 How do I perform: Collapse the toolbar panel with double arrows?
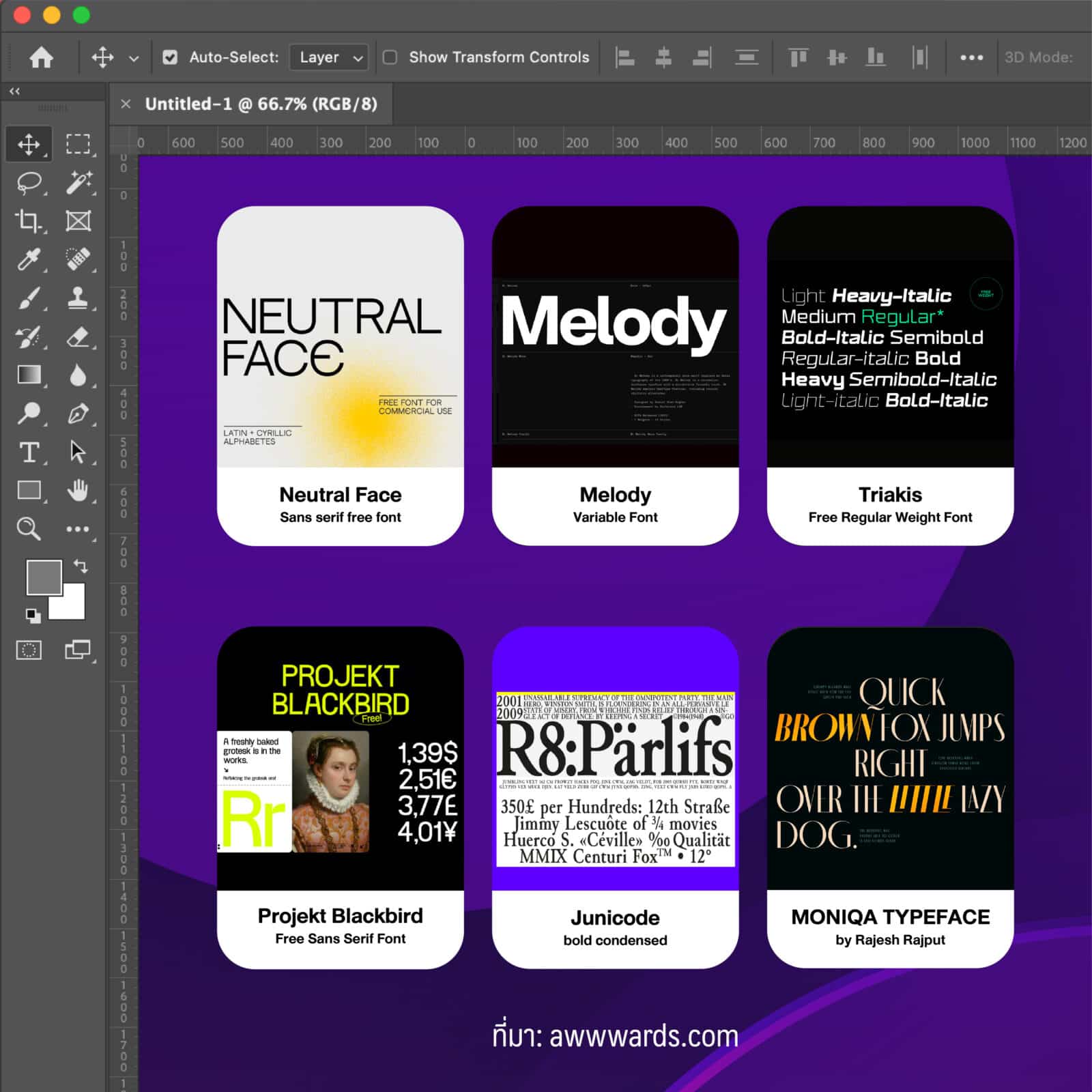coord(14,91)
